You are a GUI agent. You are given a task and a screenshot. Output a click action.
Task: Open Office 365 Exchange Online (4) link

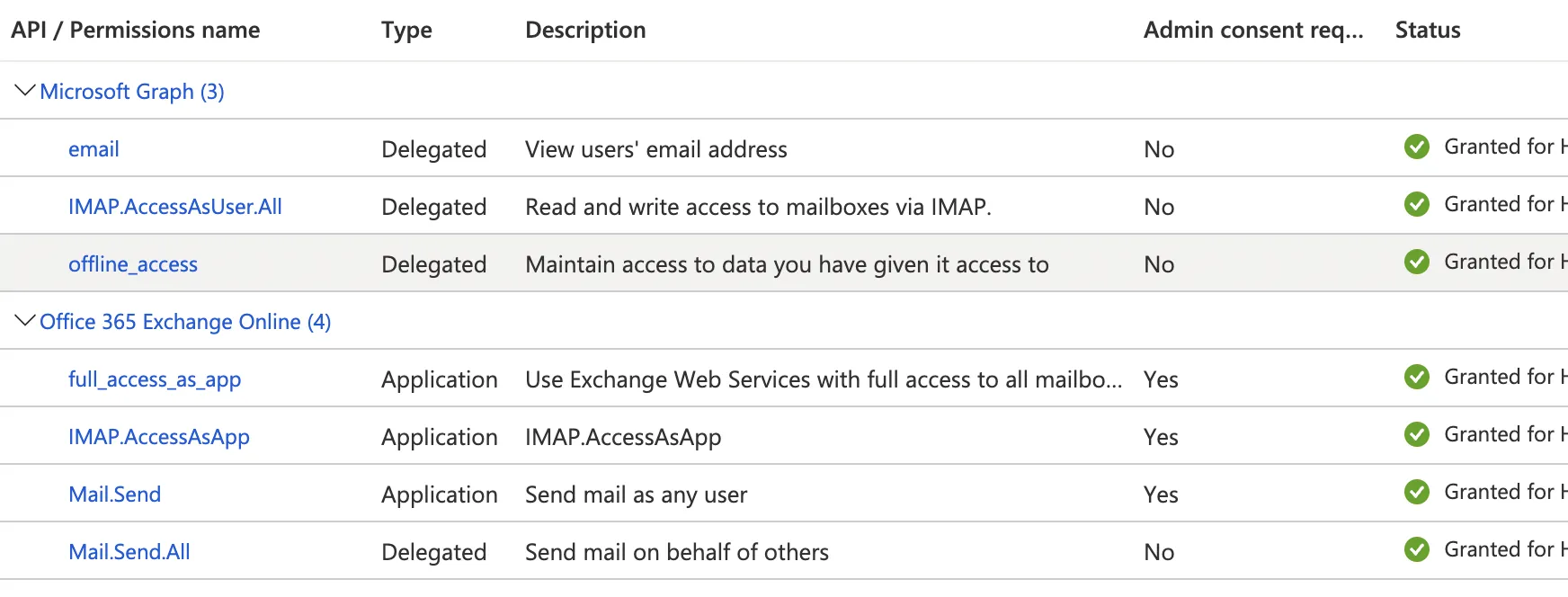click(x=185, y=322)
